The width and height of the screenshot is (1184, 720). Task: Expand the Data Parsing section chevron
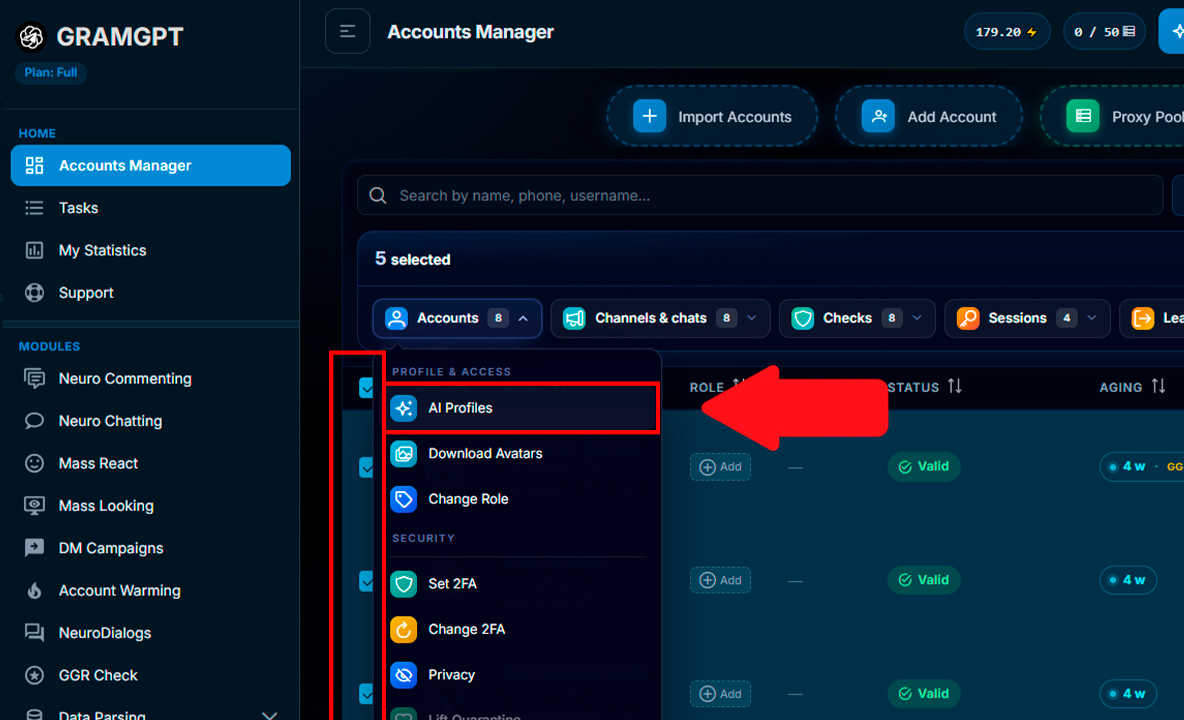(x=270, y=715)
